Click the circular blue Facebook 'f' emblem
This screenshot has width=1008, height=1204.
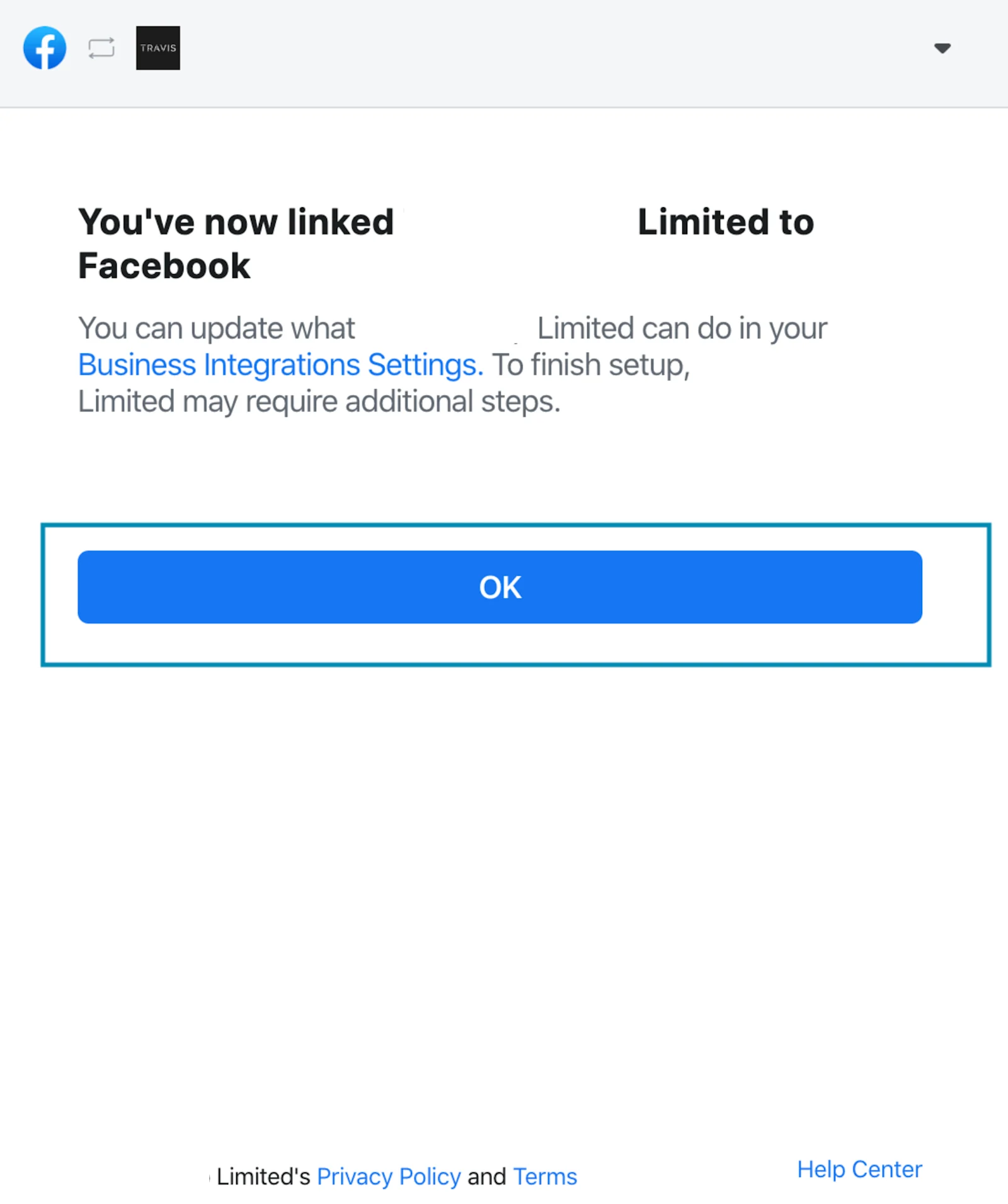pos(44,47)
